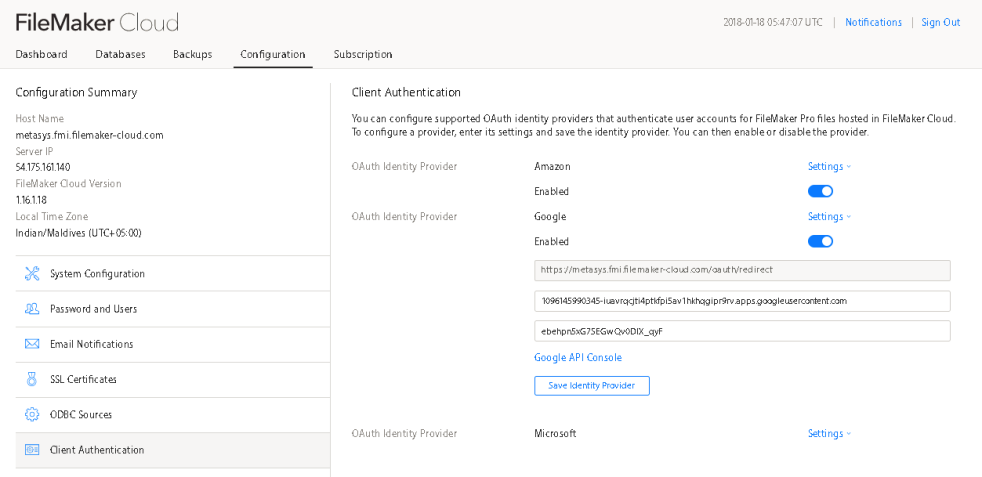Disable the Amazon identity provider toggle
Screen dimensions: 982x477
(x=820, y=191)
